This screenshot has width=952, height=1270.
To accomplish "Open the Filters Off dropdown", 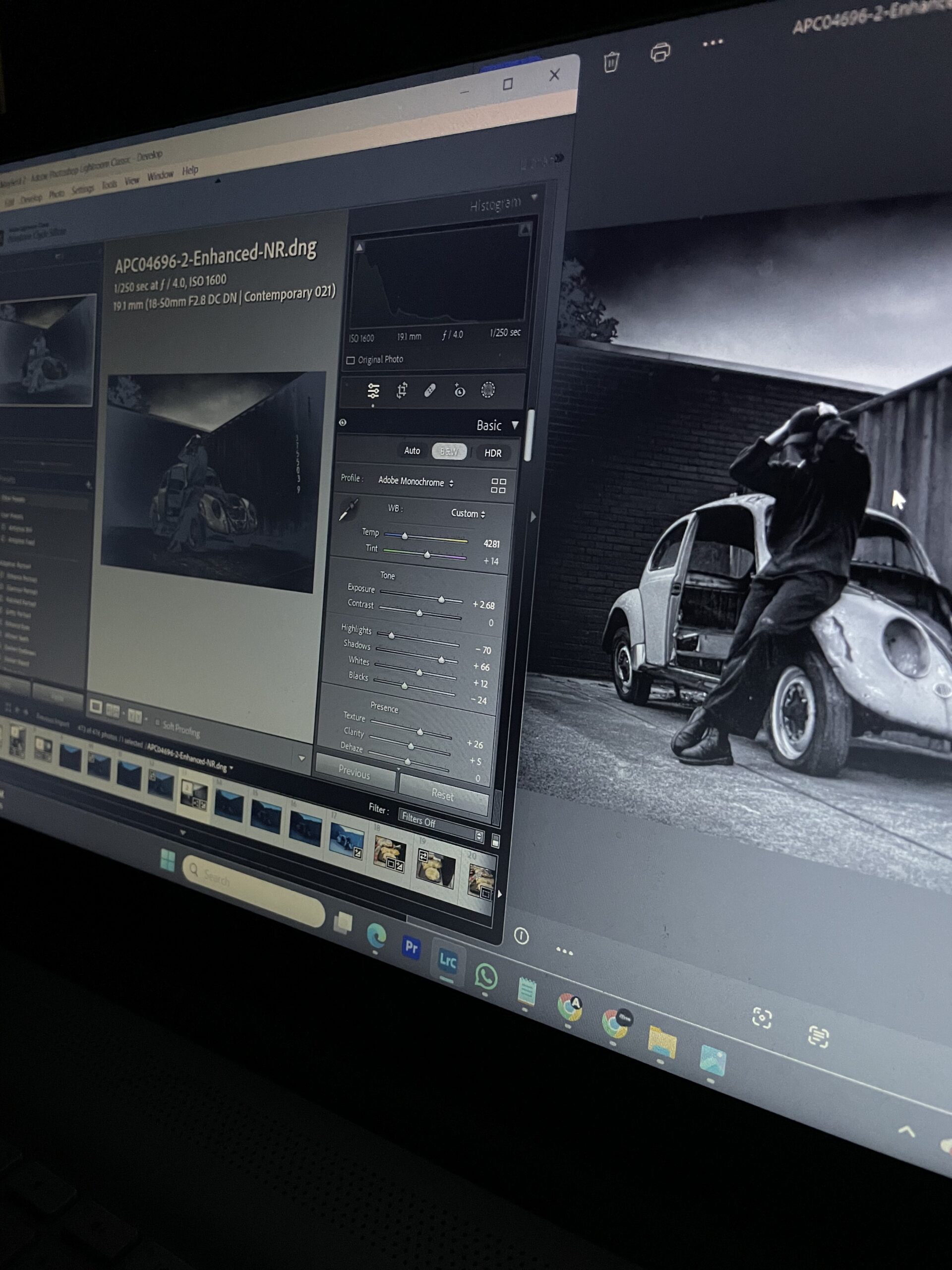I will [x=441, y=825].
